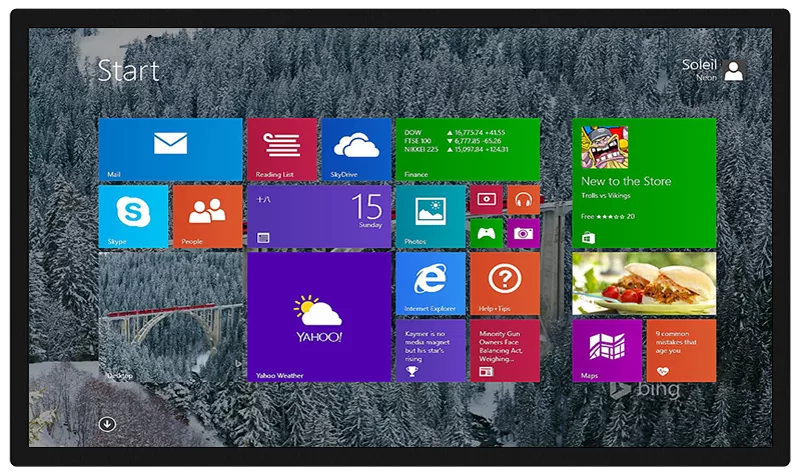Open the Photos tile

click(x=430, y=216)
